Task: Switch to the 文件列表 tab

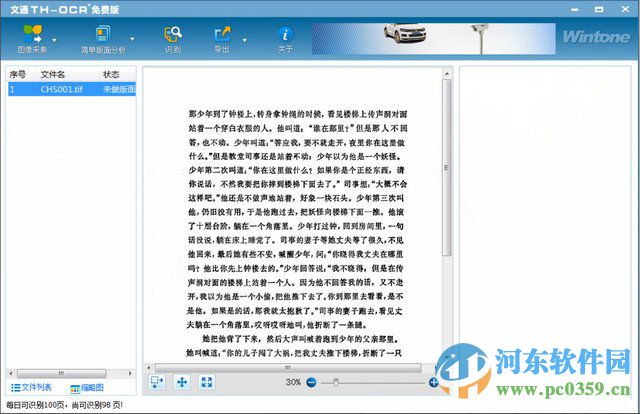Action: pyautogui.click(x=31, y=387)
